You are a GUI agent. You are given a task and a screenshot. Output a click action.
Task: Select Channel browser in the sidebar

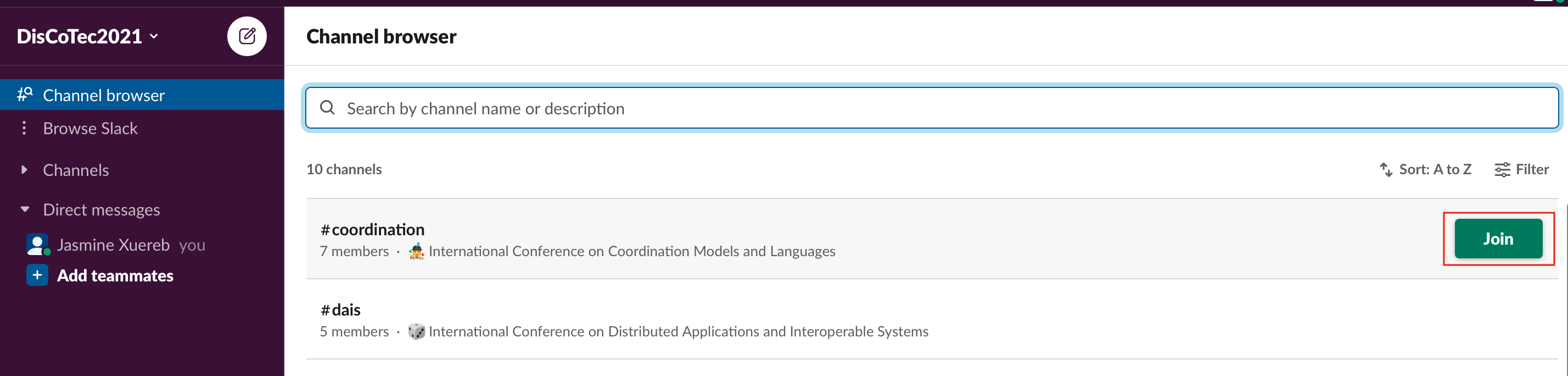(x=142, y=95)
